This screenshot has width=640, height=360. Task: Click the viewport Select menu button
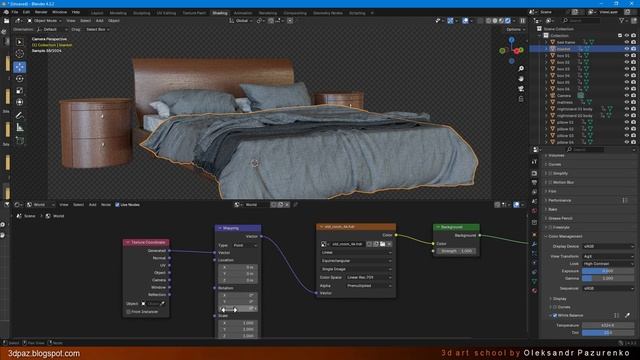(85, 20)
